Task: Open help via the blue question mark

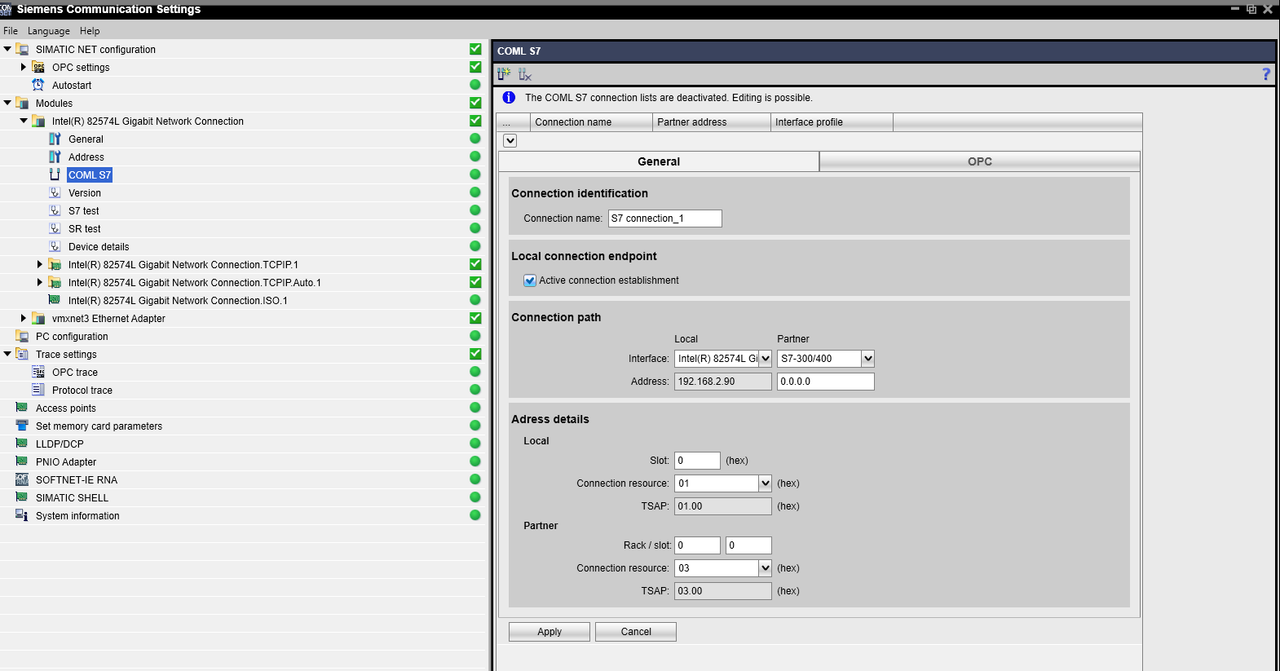Action: [1266, 74]
